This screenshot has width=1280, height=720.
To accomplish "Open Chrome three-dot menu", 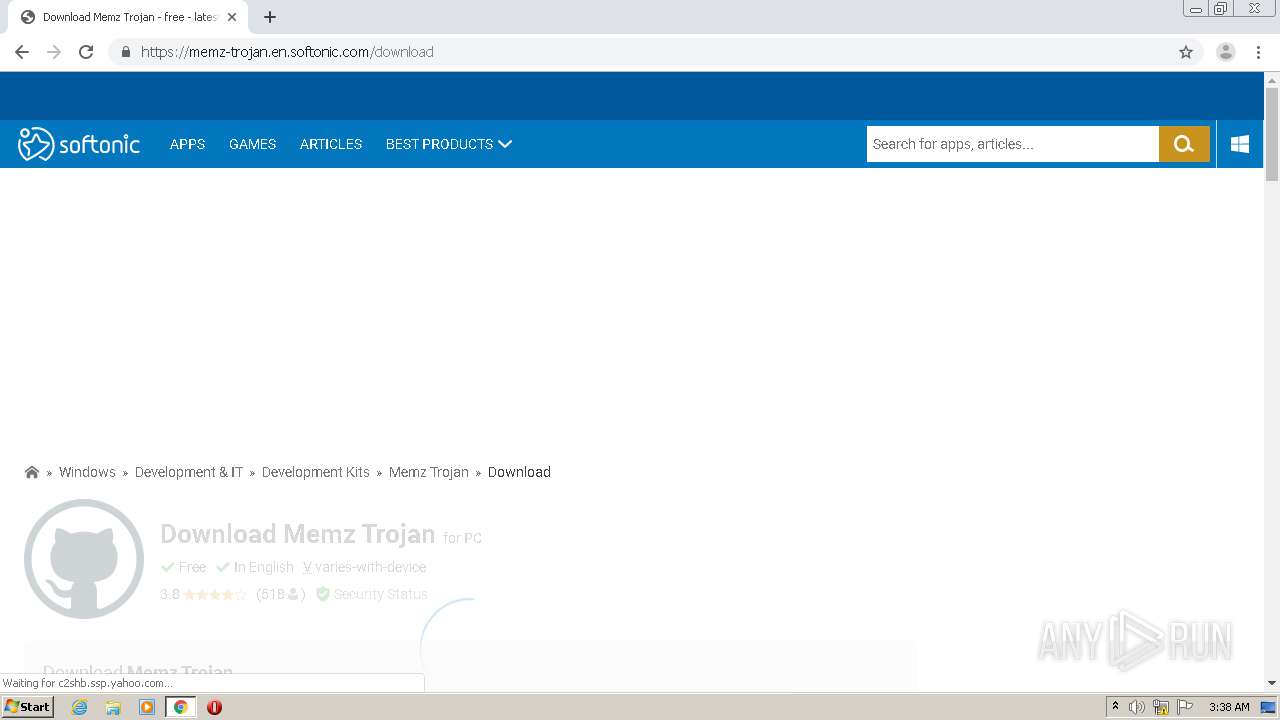I will point(1258,52).
